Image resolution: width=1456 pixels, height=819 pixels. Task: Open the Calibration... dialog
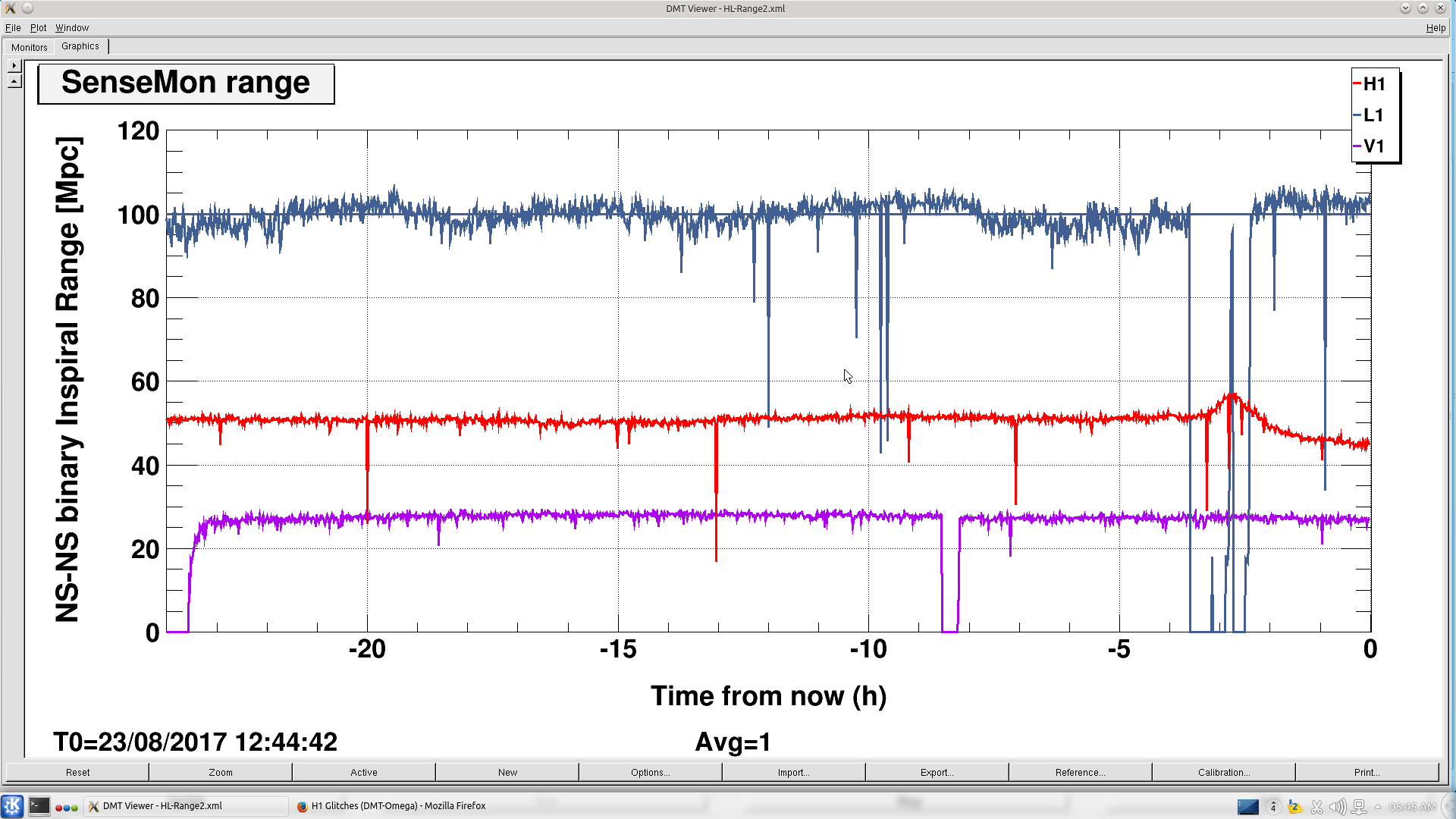[1224, 772]
